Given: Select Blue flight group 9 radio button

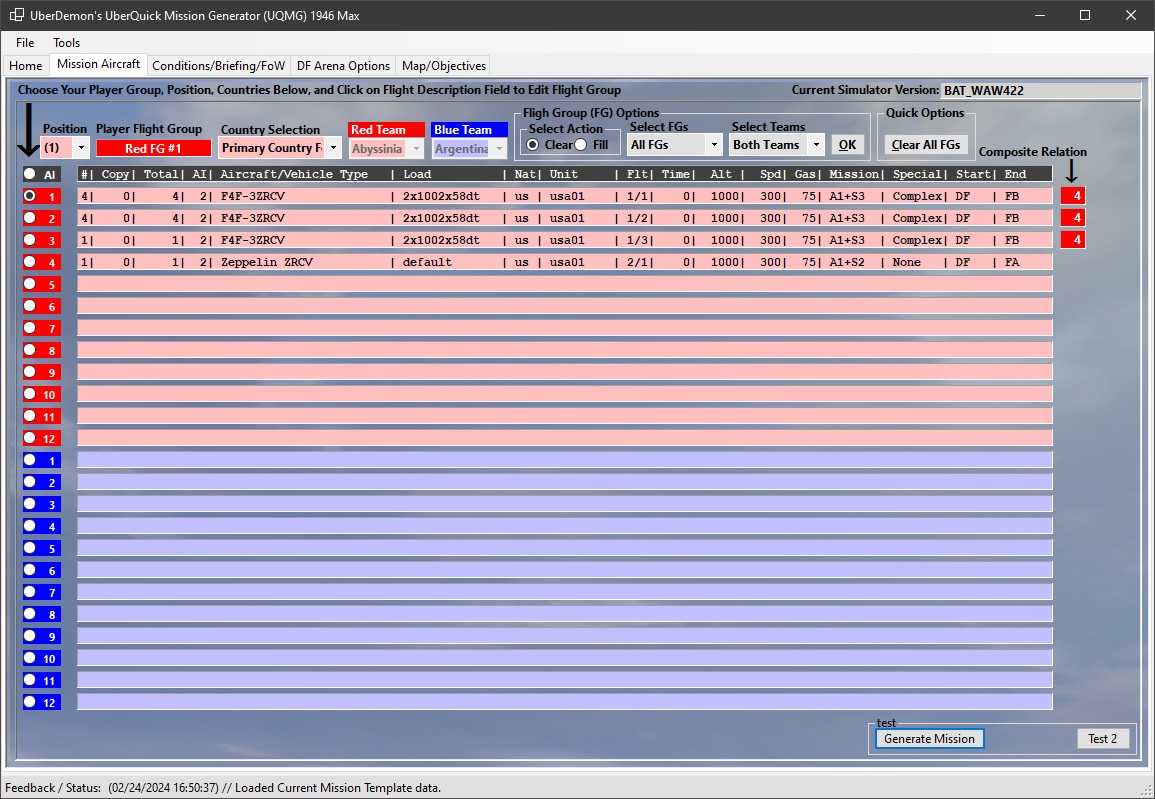Looking at the screenshot, I should [29, 636].
